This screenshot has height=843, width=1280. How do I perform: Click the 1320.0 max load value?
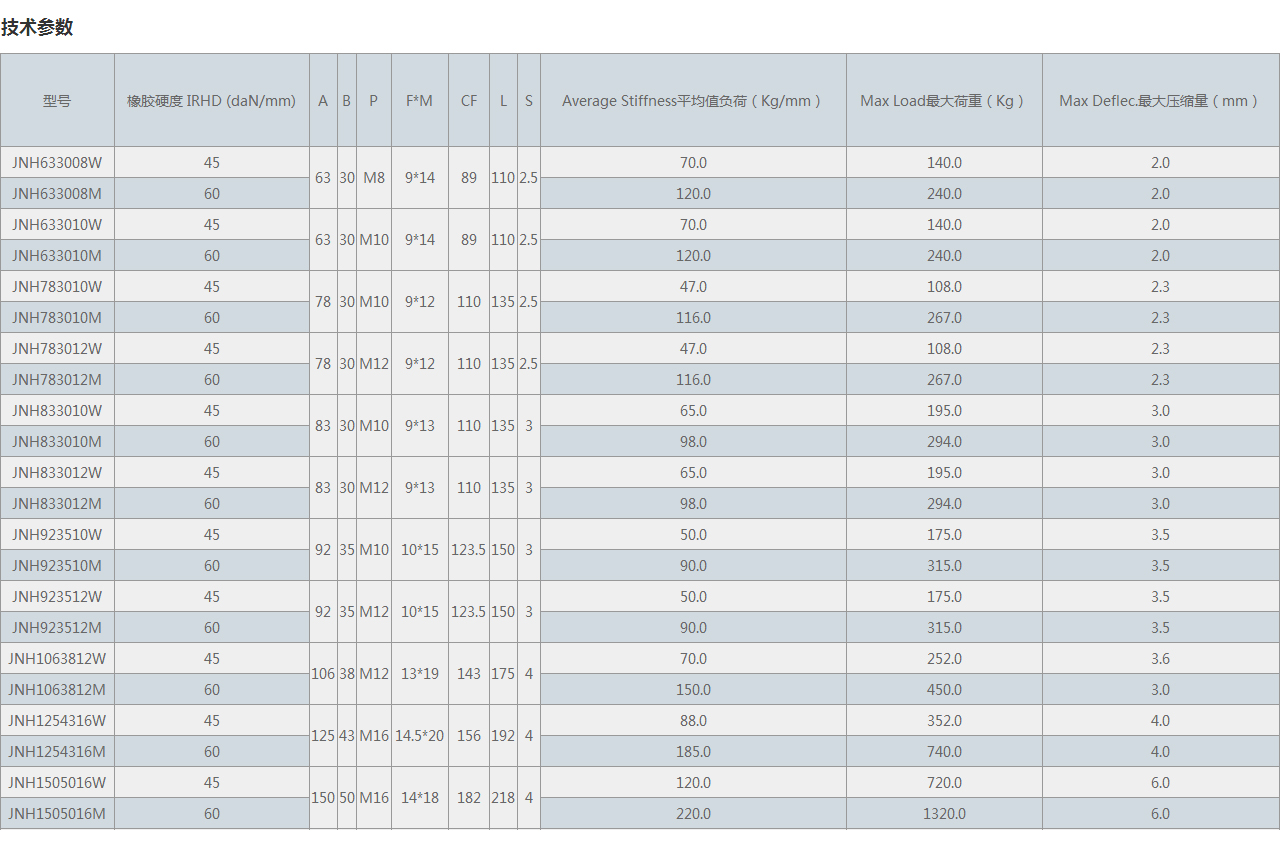[x=944, y=814]
